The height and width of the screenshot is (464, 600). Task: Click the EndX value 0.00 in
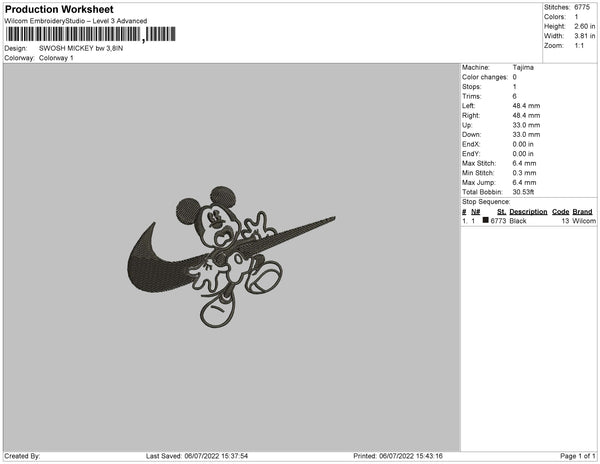[x=523, y=144]
